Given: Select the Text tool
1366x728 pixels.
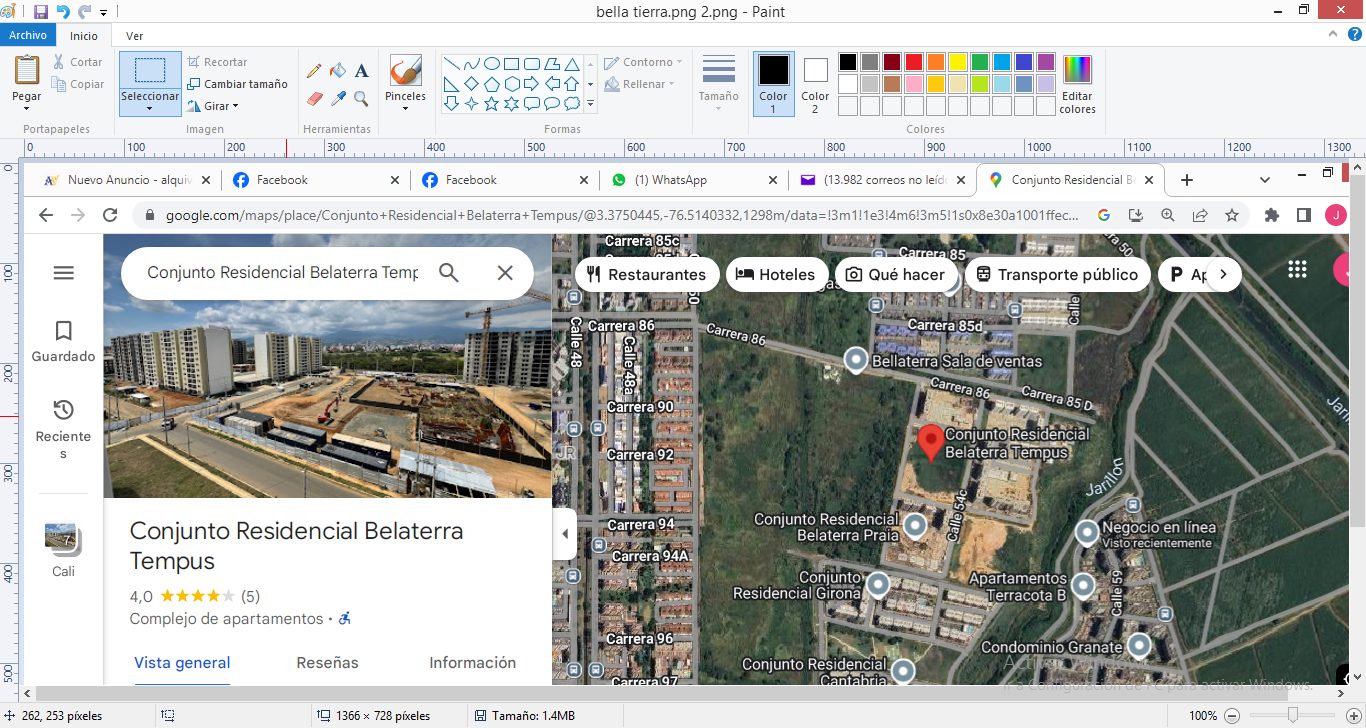Looking at the screenshot, I should tap(361, 71).
